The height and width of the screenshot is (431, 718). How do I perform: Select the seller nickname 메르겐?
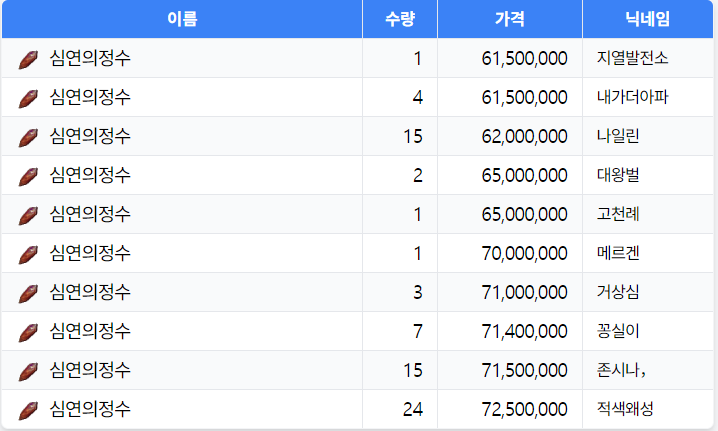(618, 253)
